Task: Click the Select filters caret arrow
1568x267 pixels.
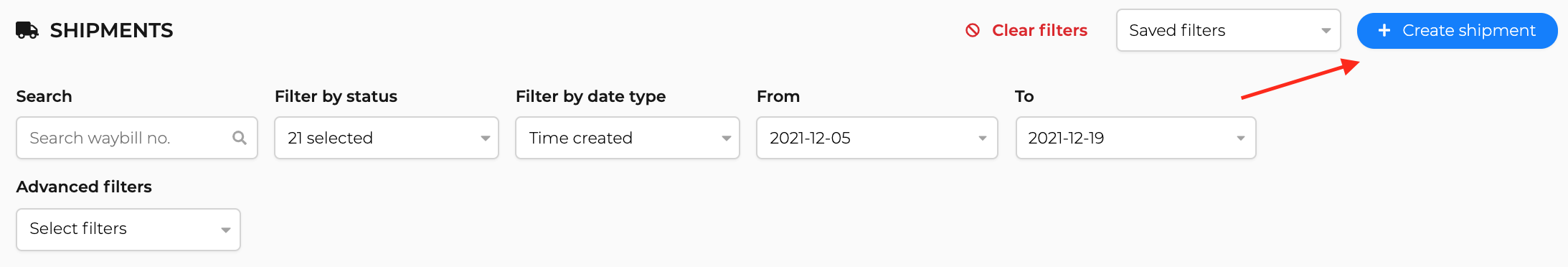Action: (226, 230)
